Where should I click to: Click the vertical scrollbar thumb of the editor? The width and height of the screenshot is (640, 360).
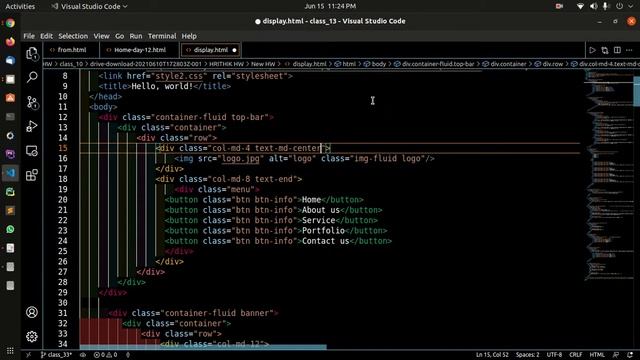click(x=637, y=91)
